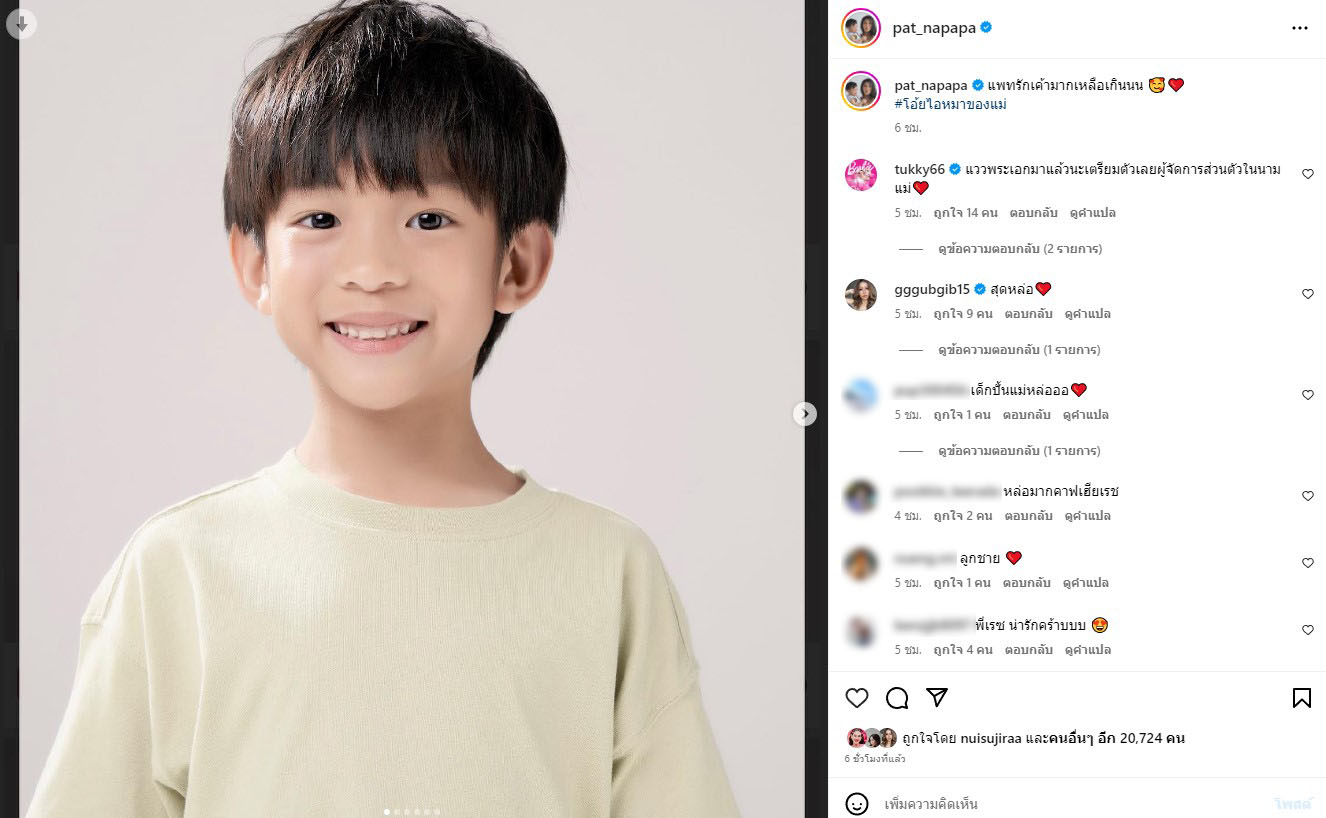Click the download arrow icon on photo
The height and width of the screenshot is (818, 1326).
pyautogui.click(x=21, y=23)
